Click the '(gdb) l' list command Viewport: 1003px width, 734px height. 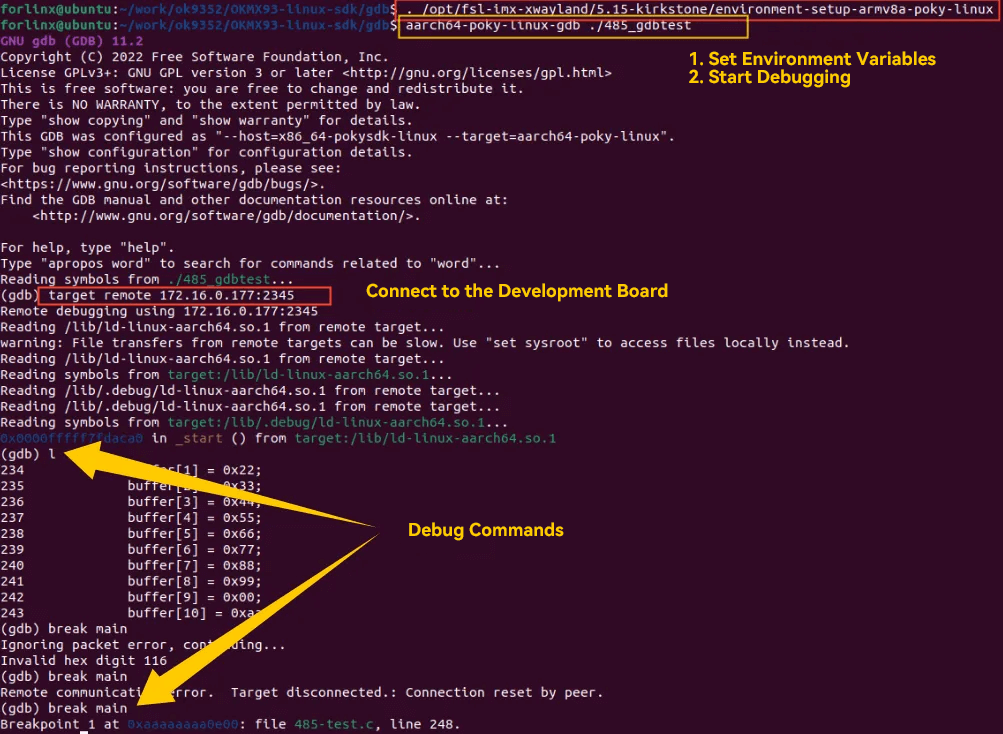[x=28, y=454]
